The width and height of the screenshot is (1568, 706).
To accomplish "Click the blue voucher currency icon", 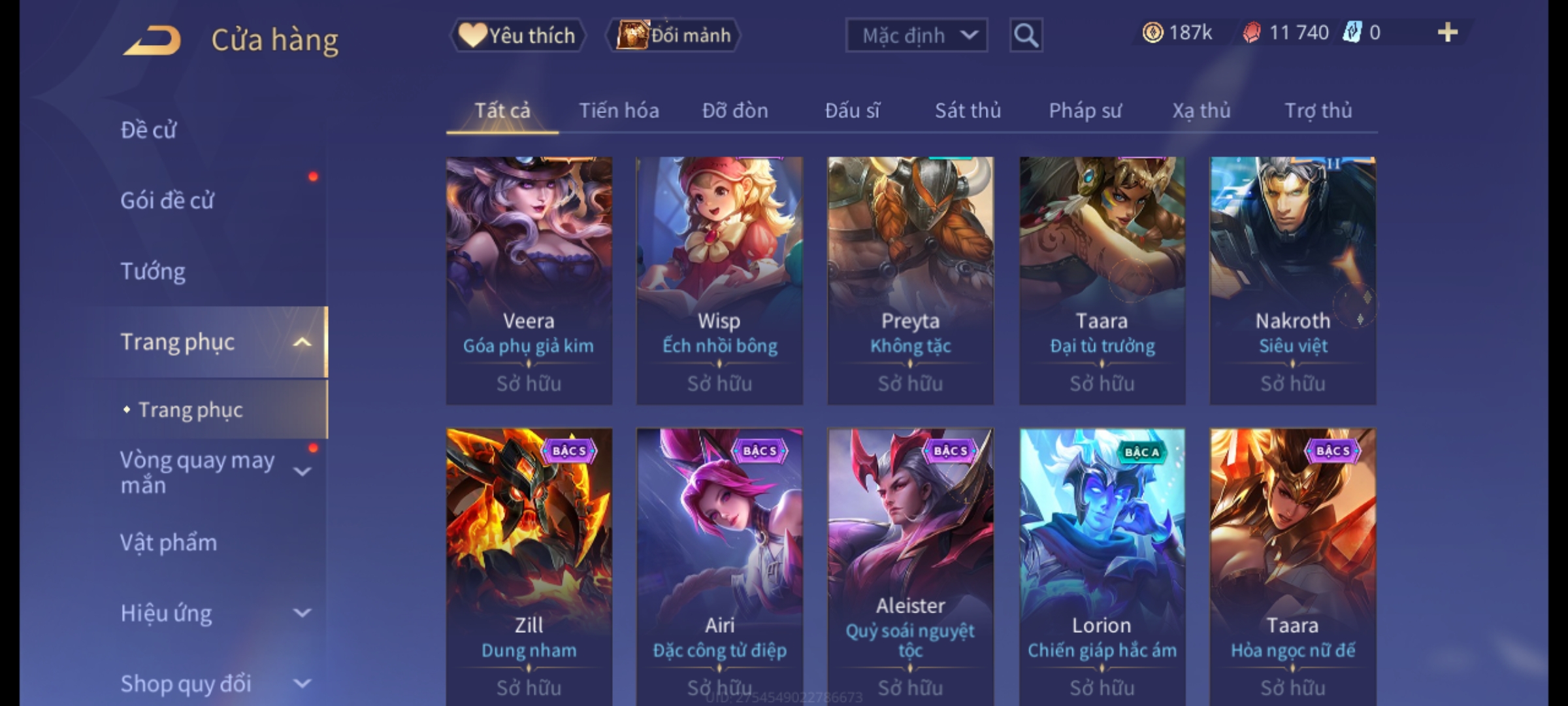I will (x=1351, y=33).
